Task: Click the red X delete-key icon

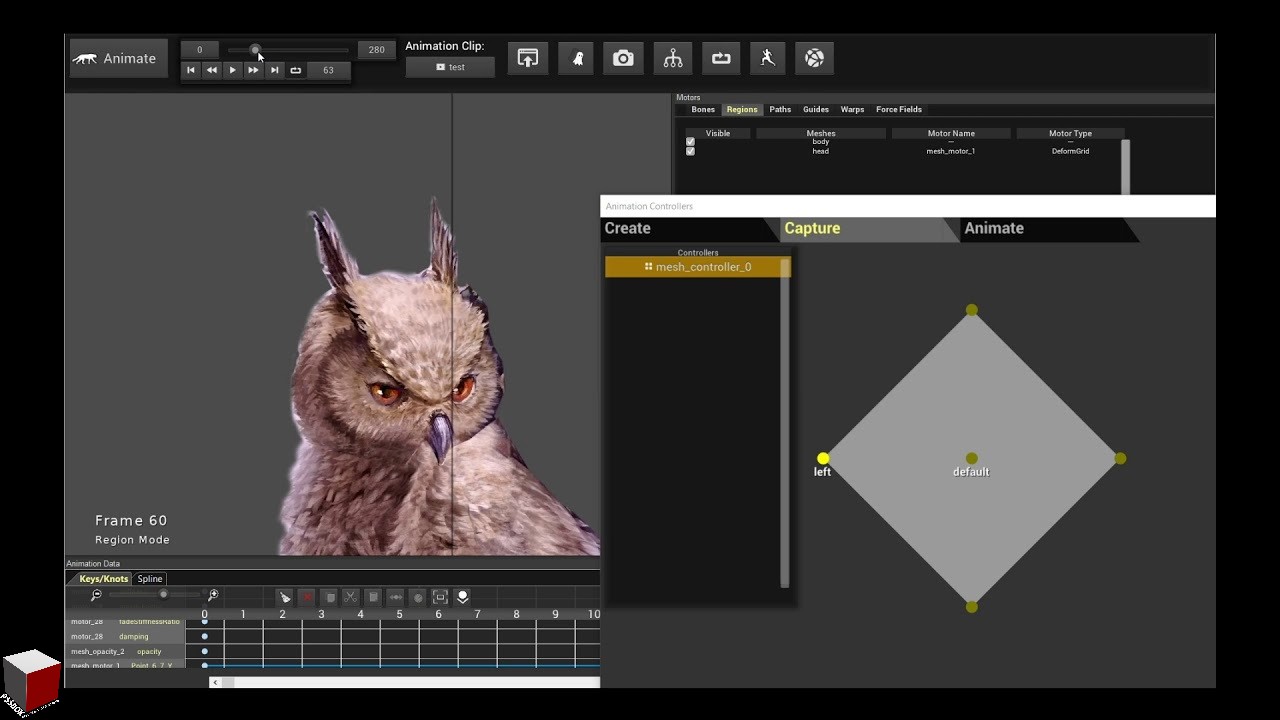Action: pyautogui.click(x=307, y=597)
